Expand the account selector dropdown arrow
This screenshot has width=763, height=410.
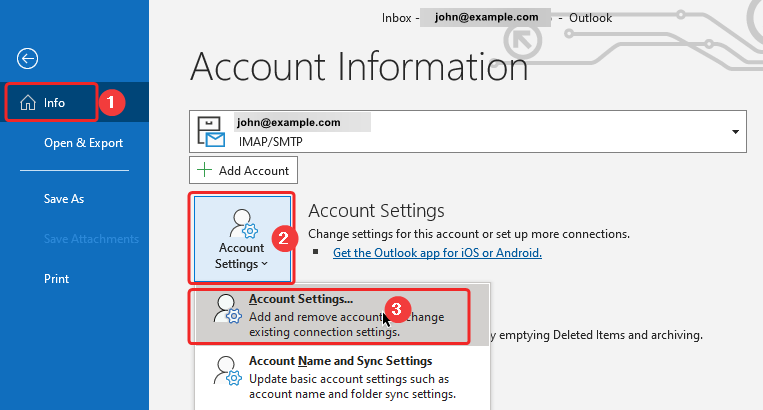[735, 132]
